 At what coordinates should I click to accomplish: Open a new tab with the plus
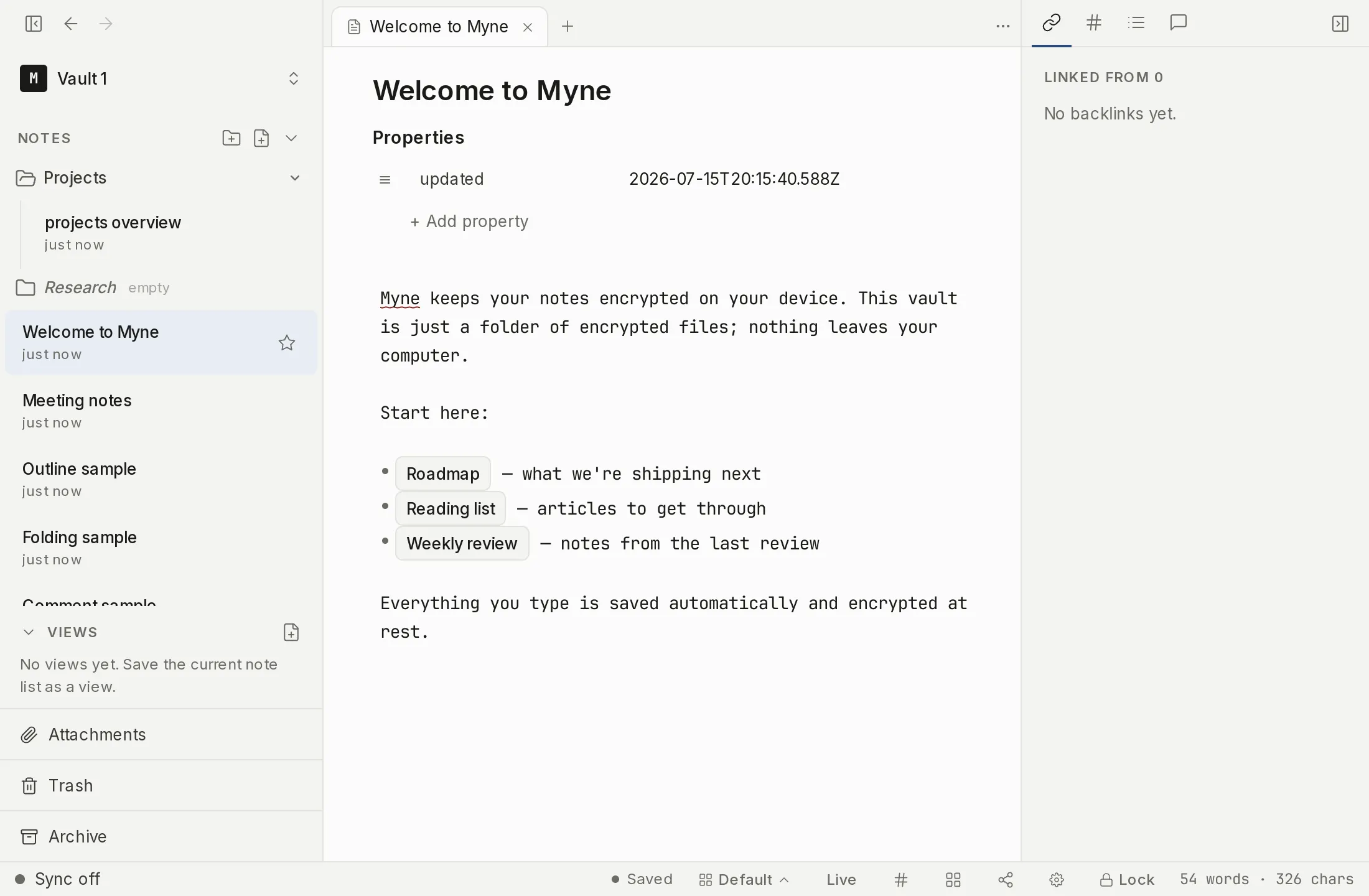pos(568,26)
